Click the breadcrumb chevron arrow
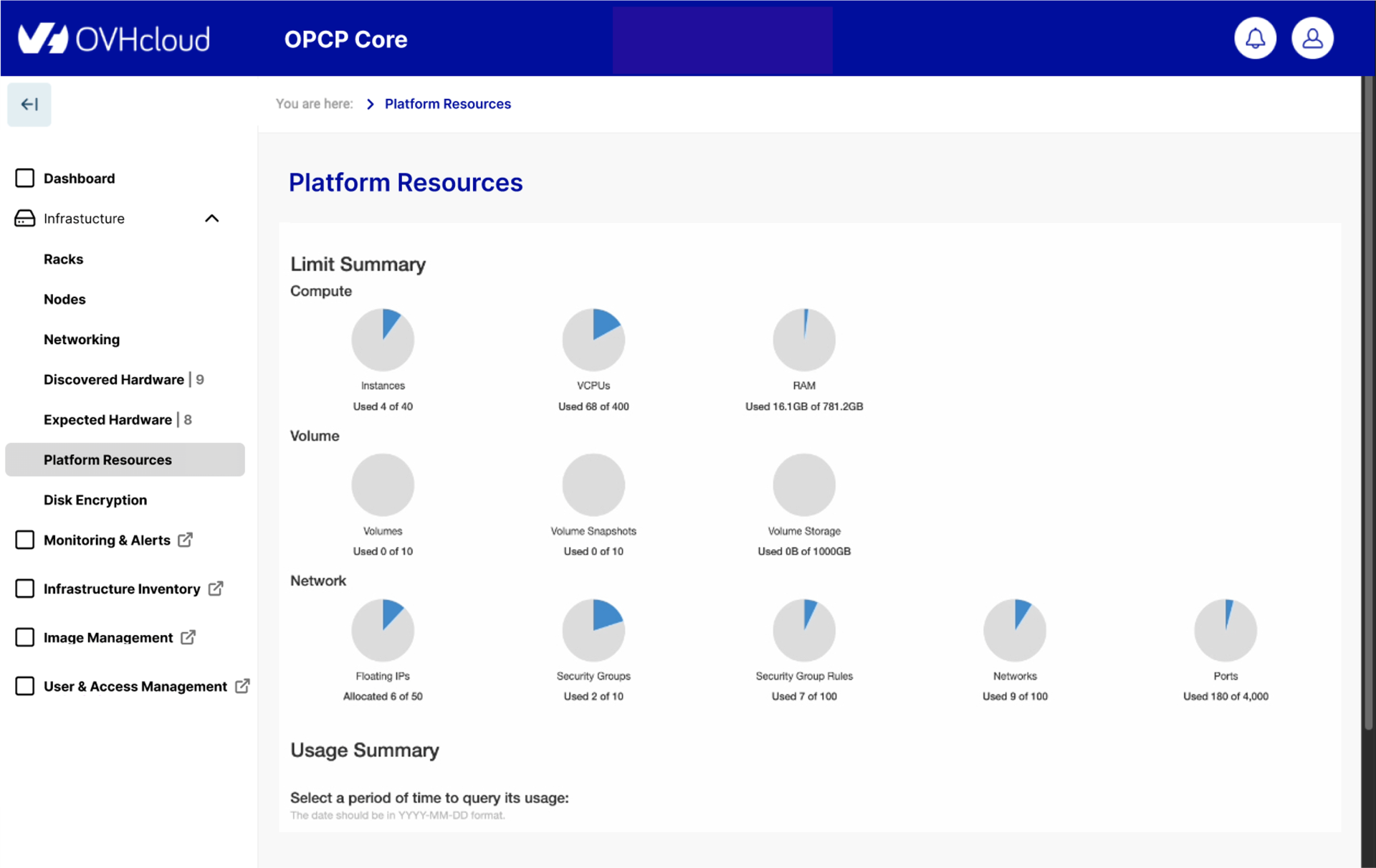 pos(370,104)
